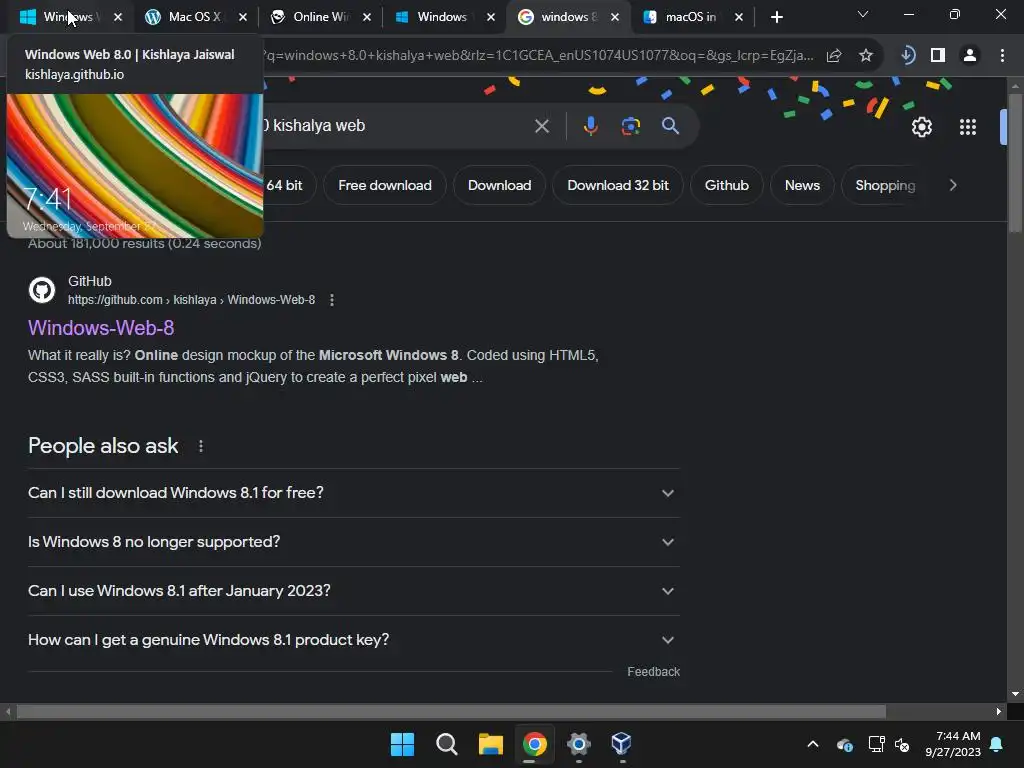
Task: Open the Google apps grid
Action: 968,127
